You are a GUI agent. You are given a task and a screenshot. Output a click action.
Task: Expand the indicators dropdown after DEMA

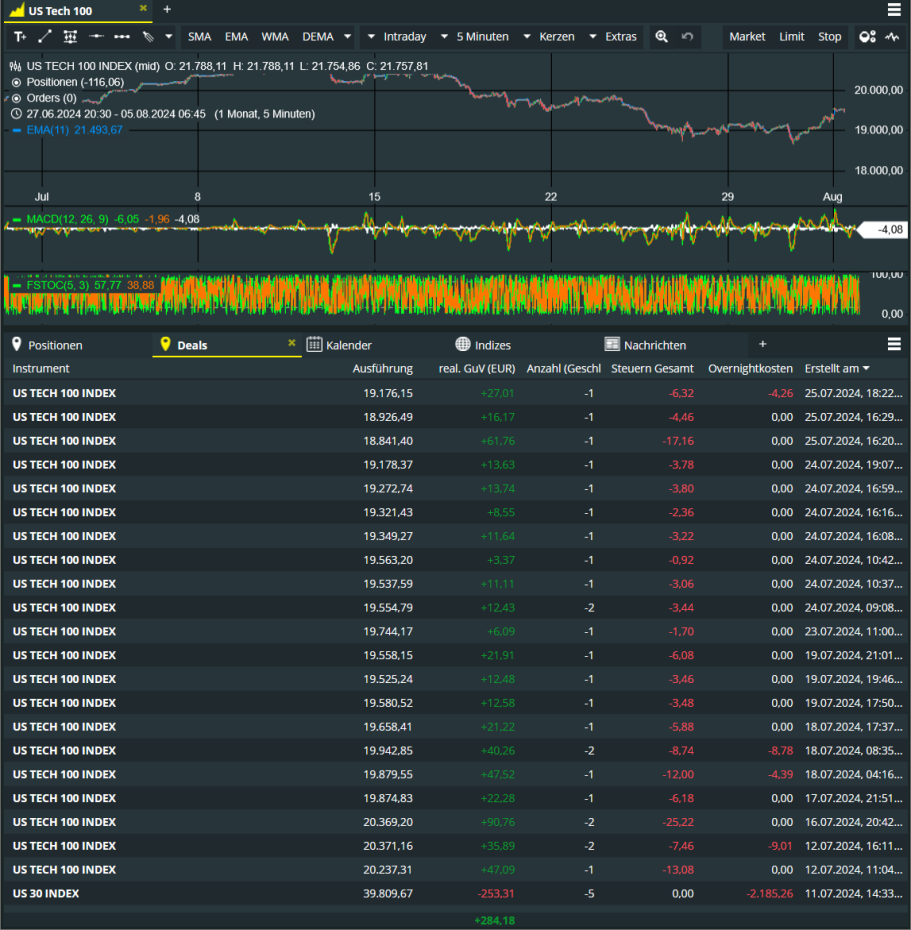[x=348, y=37]
